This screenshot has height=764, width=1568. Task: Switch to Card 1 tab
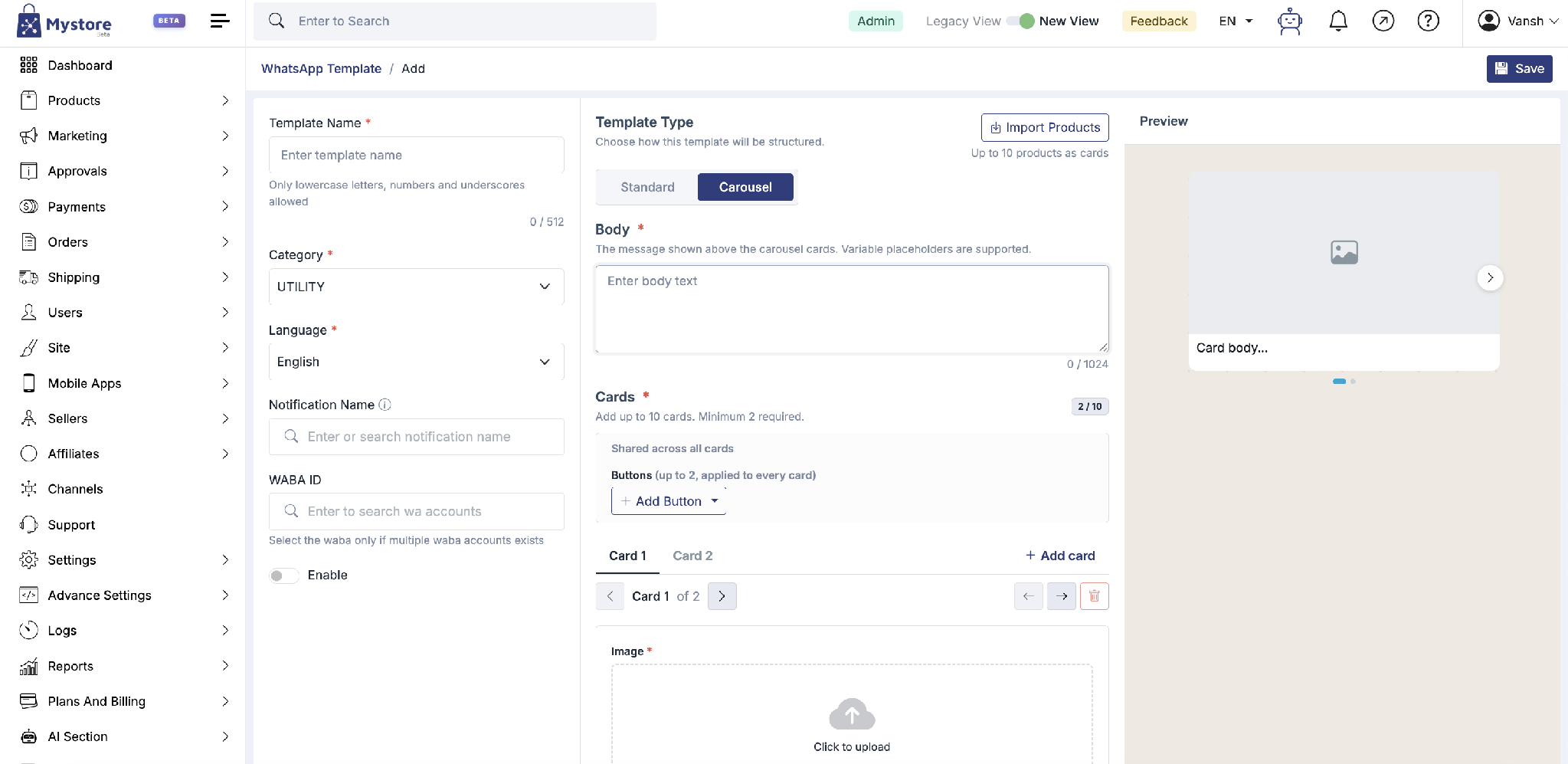pyautogui.click(x=627, y=556)
